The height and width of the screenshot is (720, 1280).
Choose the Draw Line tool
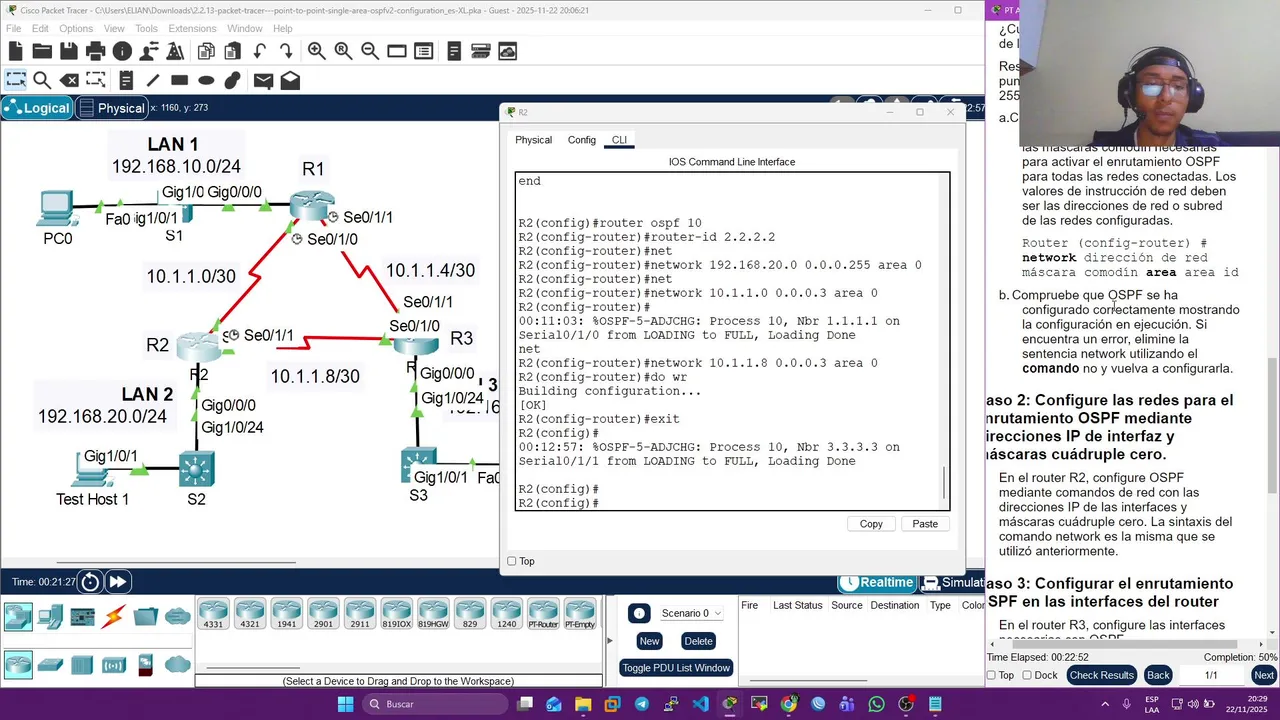pyautogui.click(x=152, y=80)
